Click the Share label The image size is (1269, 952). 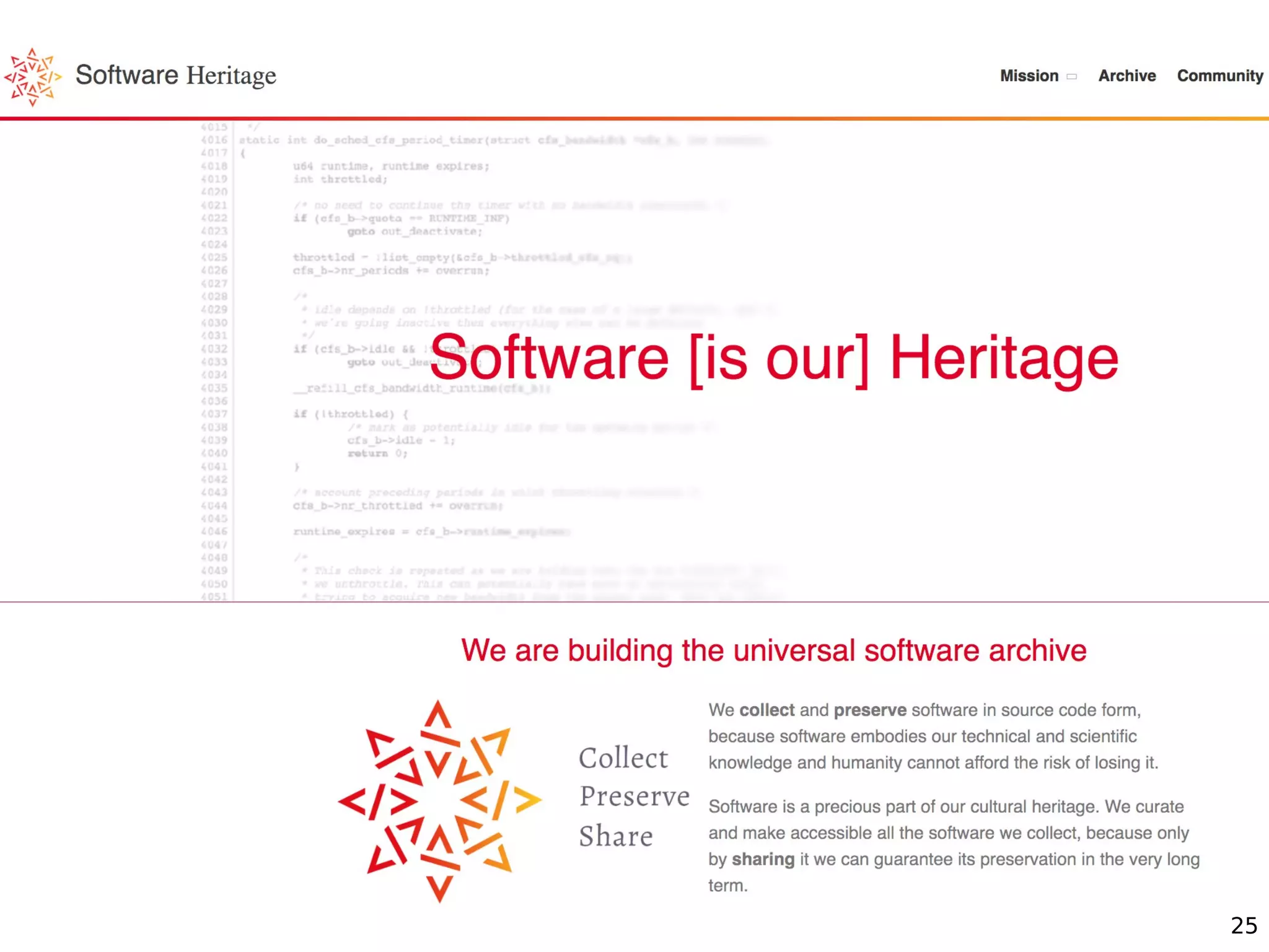(x=616, y=836)
